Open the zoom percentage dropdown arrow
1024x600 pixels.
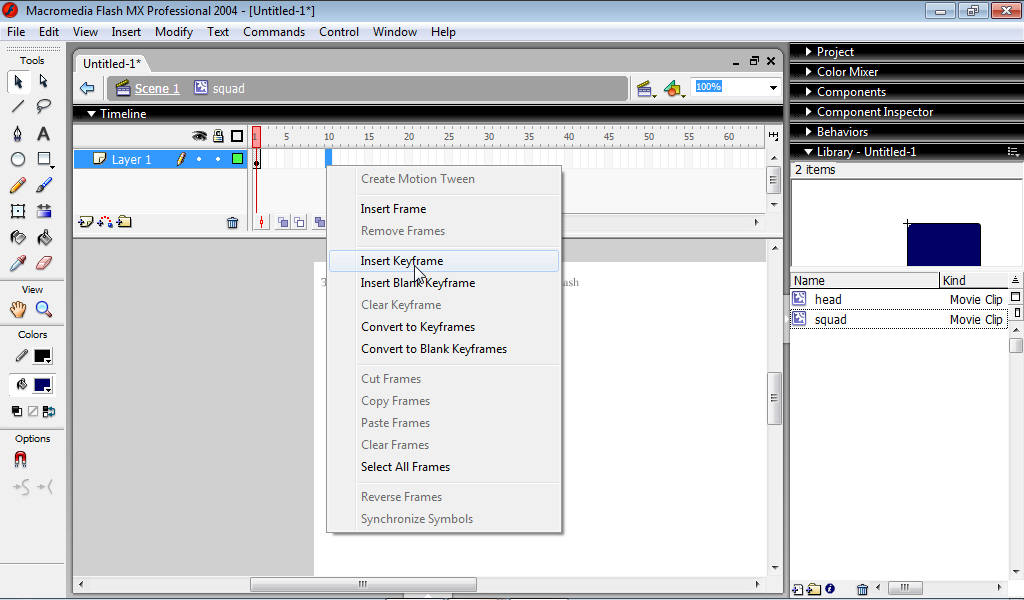pyautogui.click(x=773, y=87)
